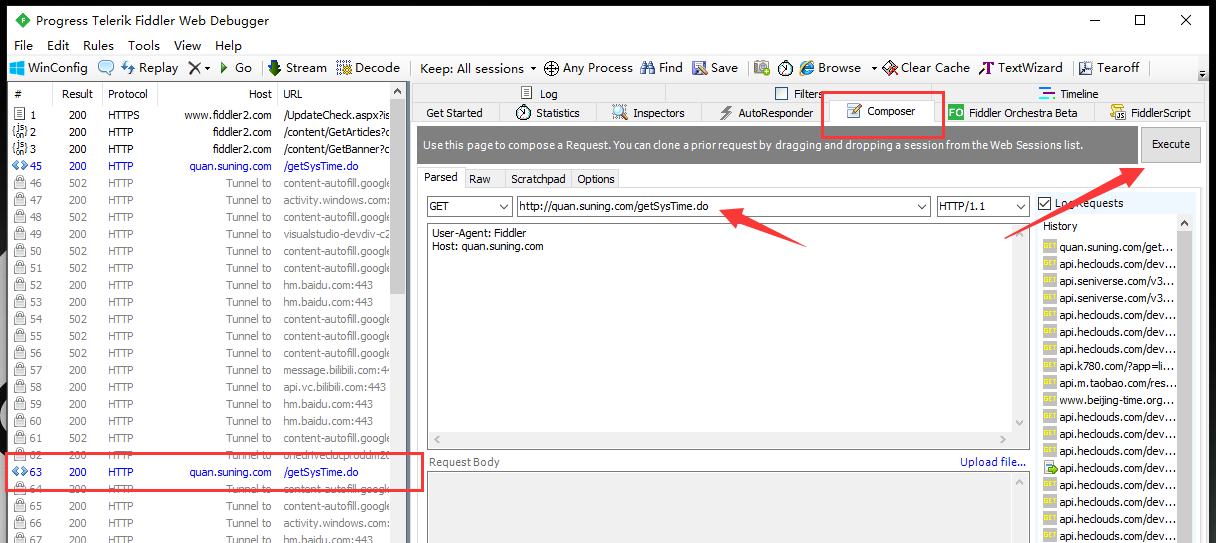Click the comment speech-bubble icon
Viewport: 1216px width, 543px height.
click(106, 68)
